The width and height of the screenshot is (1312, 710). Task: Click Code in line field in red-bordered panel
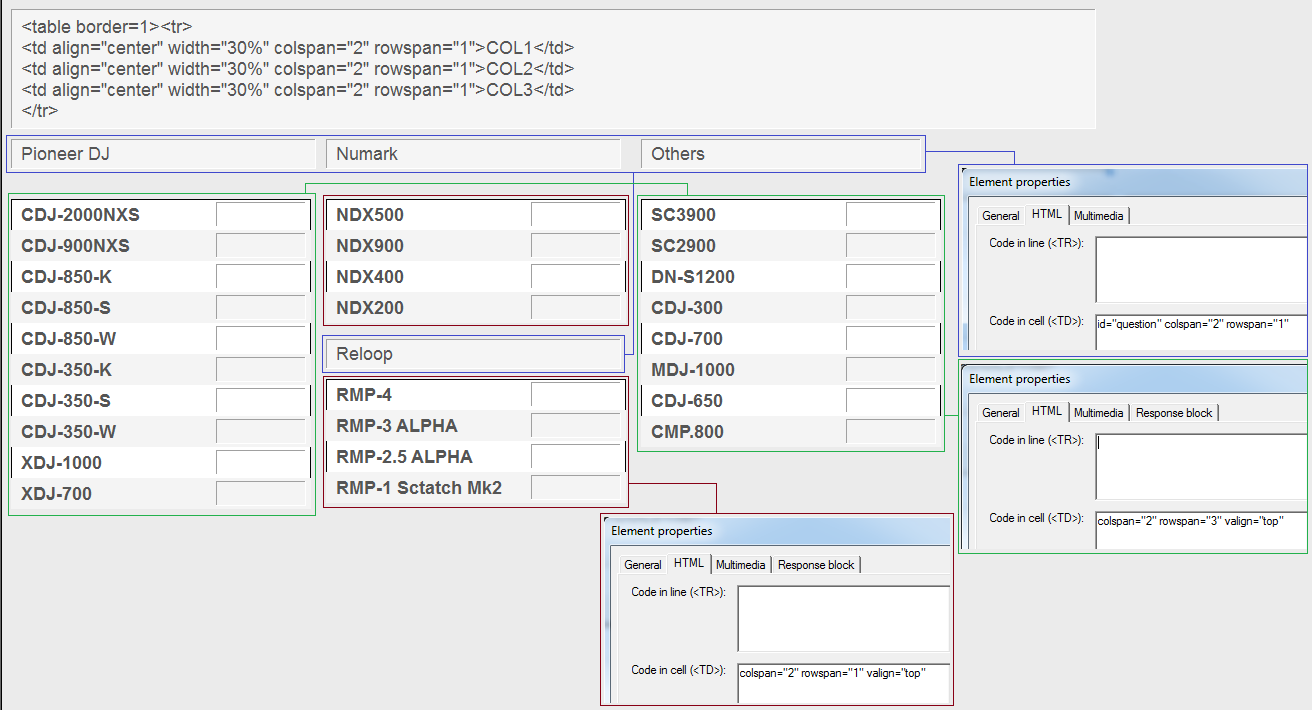pyautogui.click(x=843, y=619)
